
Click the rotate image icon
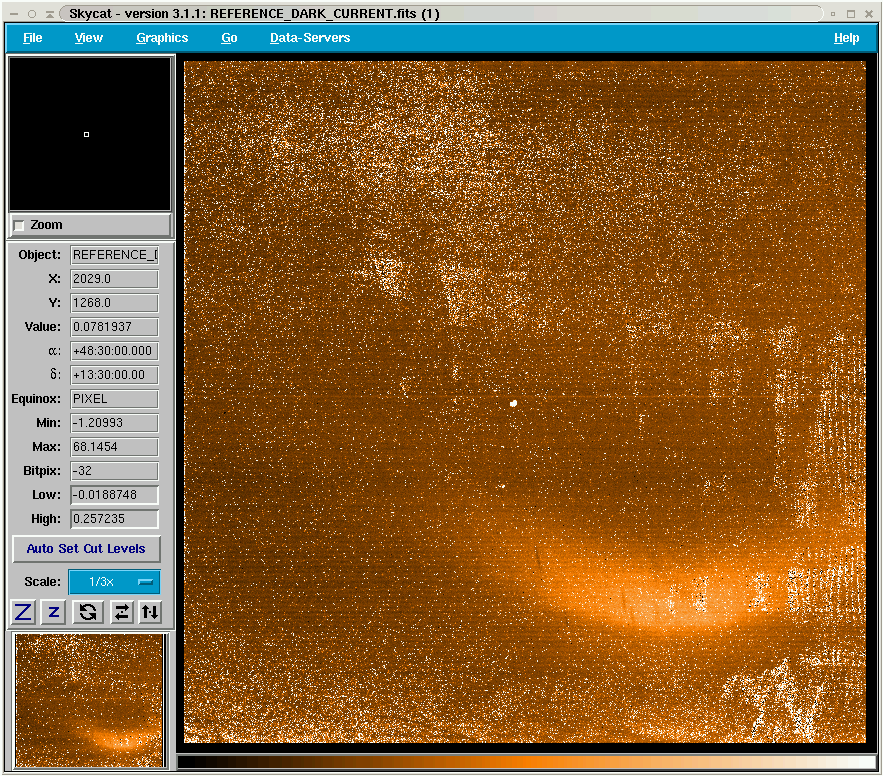87,612
